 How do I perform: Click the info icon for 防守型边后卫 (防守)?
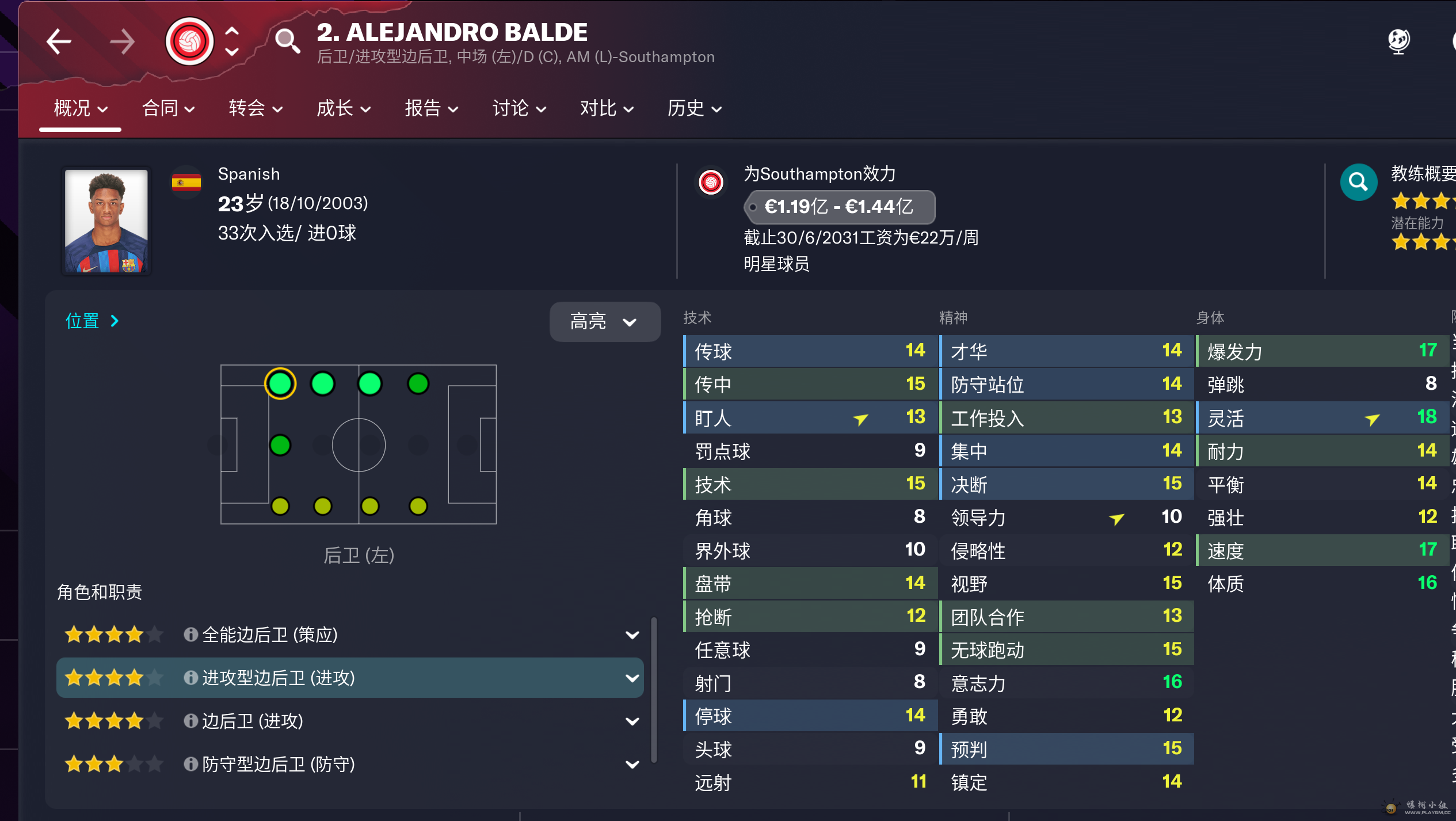190,764
